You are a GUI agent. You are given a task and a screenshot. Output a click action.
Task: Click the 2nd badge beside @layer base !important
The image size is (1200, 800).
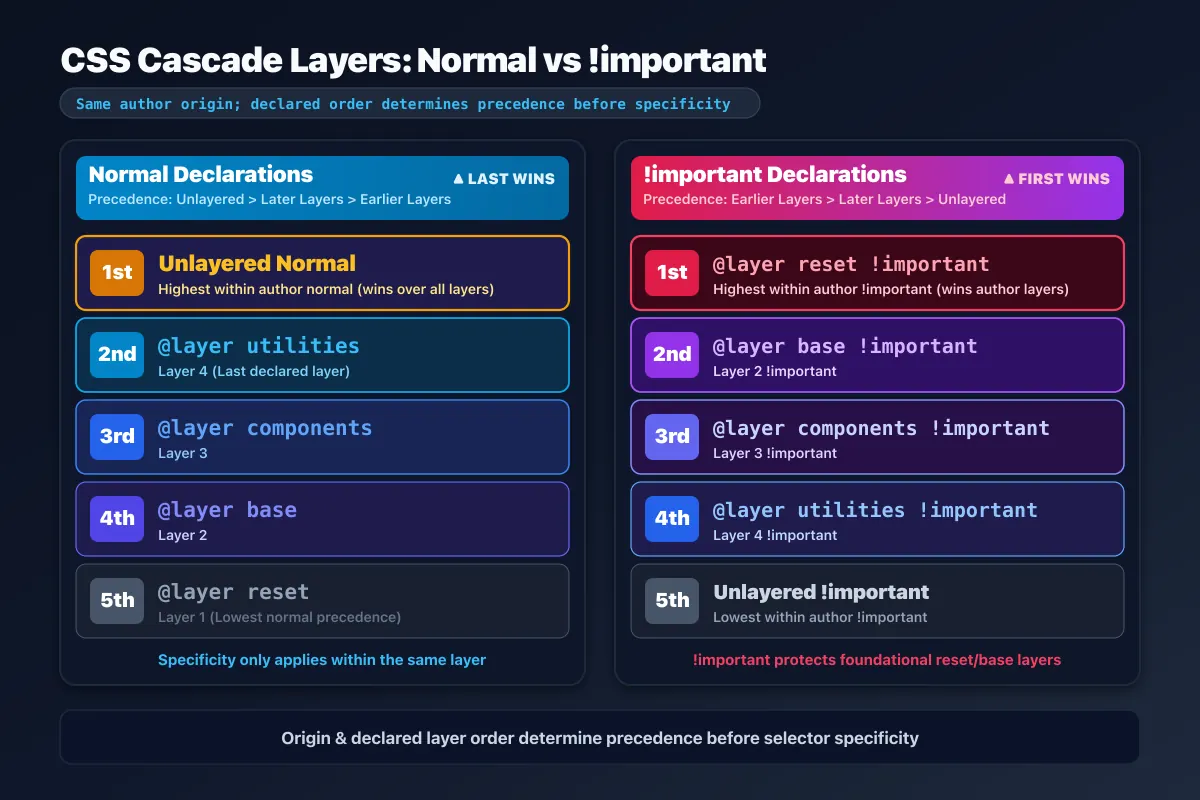[672, 355]
